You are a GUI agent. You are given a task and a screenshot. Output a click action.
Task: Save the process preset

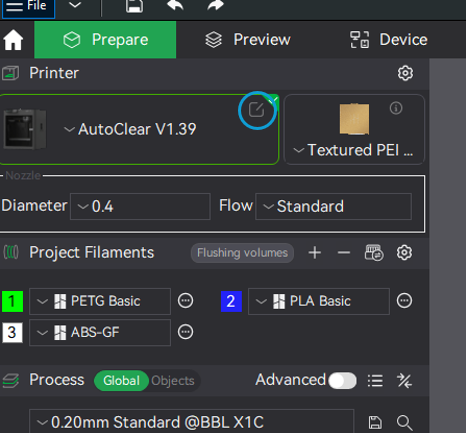[x=375, y=422]
